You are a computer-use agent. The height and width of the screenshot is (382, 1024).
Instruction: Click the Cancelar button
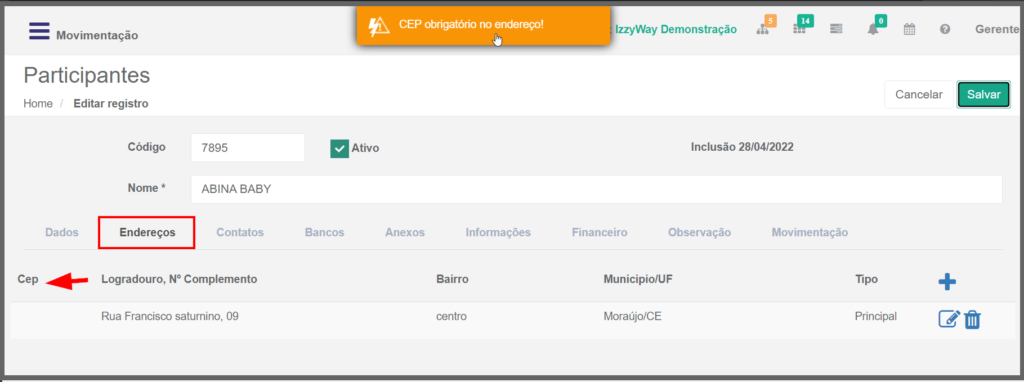click(919, 95)
